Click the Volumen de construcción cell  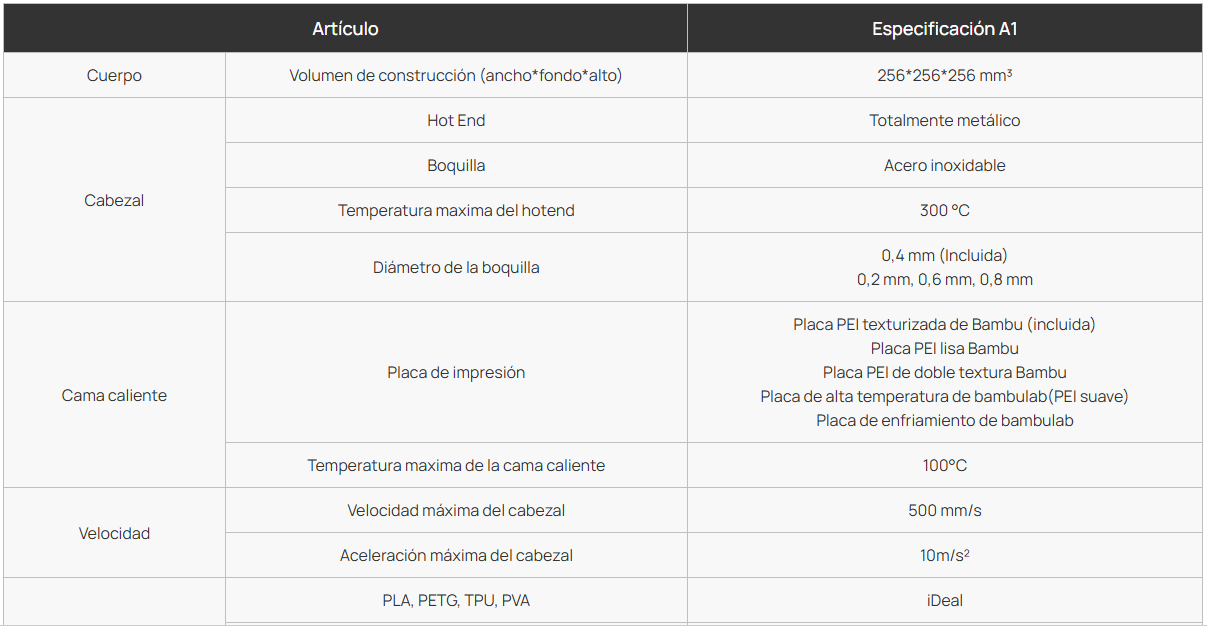[x=456, y=76]
